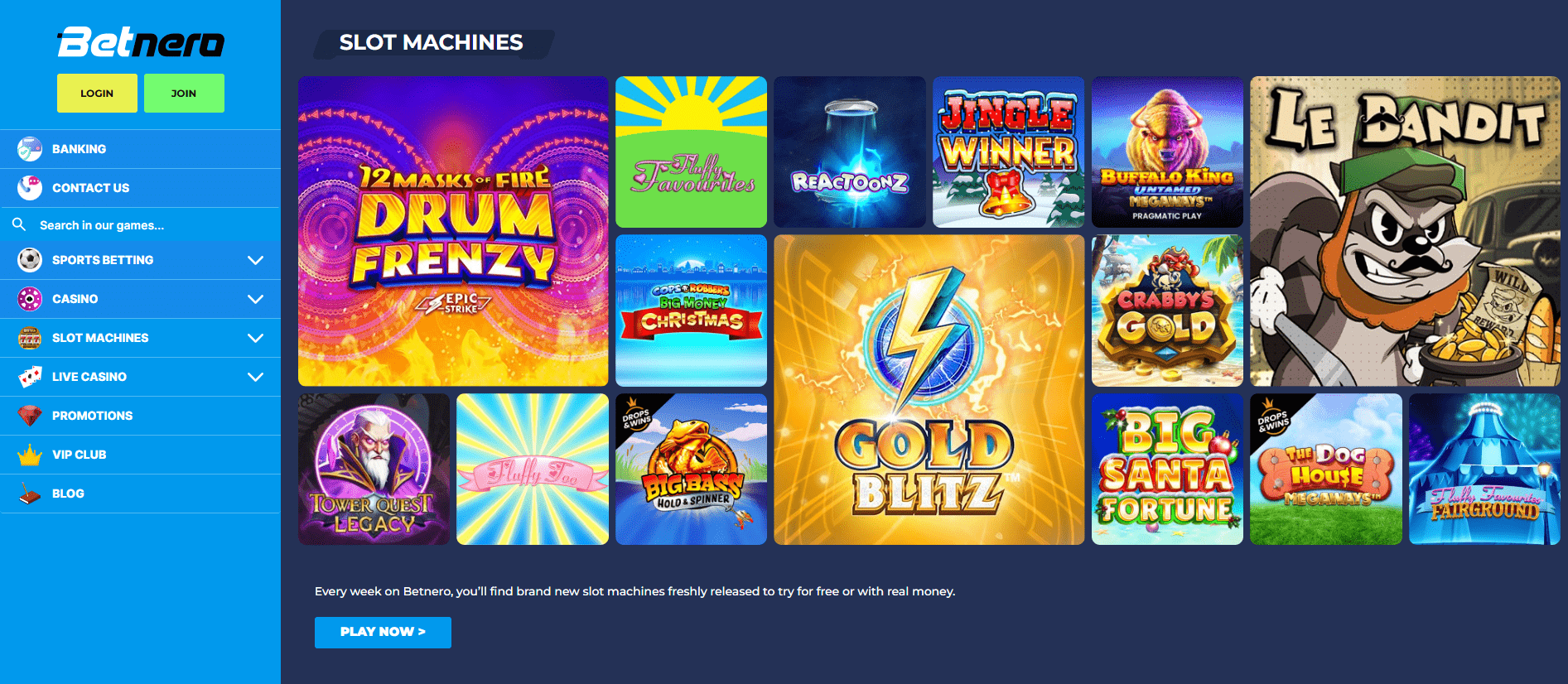Screen dimensions: 1568x684
Task: Click the Banking card icon
Action: 30,149
